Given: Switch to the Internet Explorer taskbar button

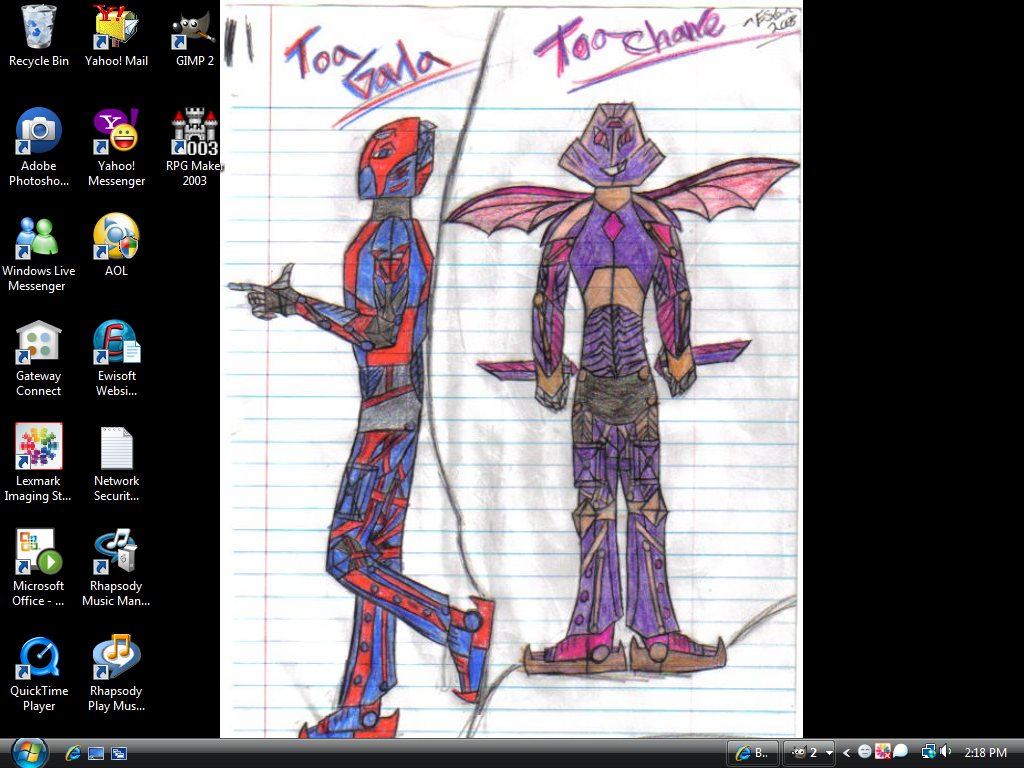Looking at the screenshot, I should [752, 753].
